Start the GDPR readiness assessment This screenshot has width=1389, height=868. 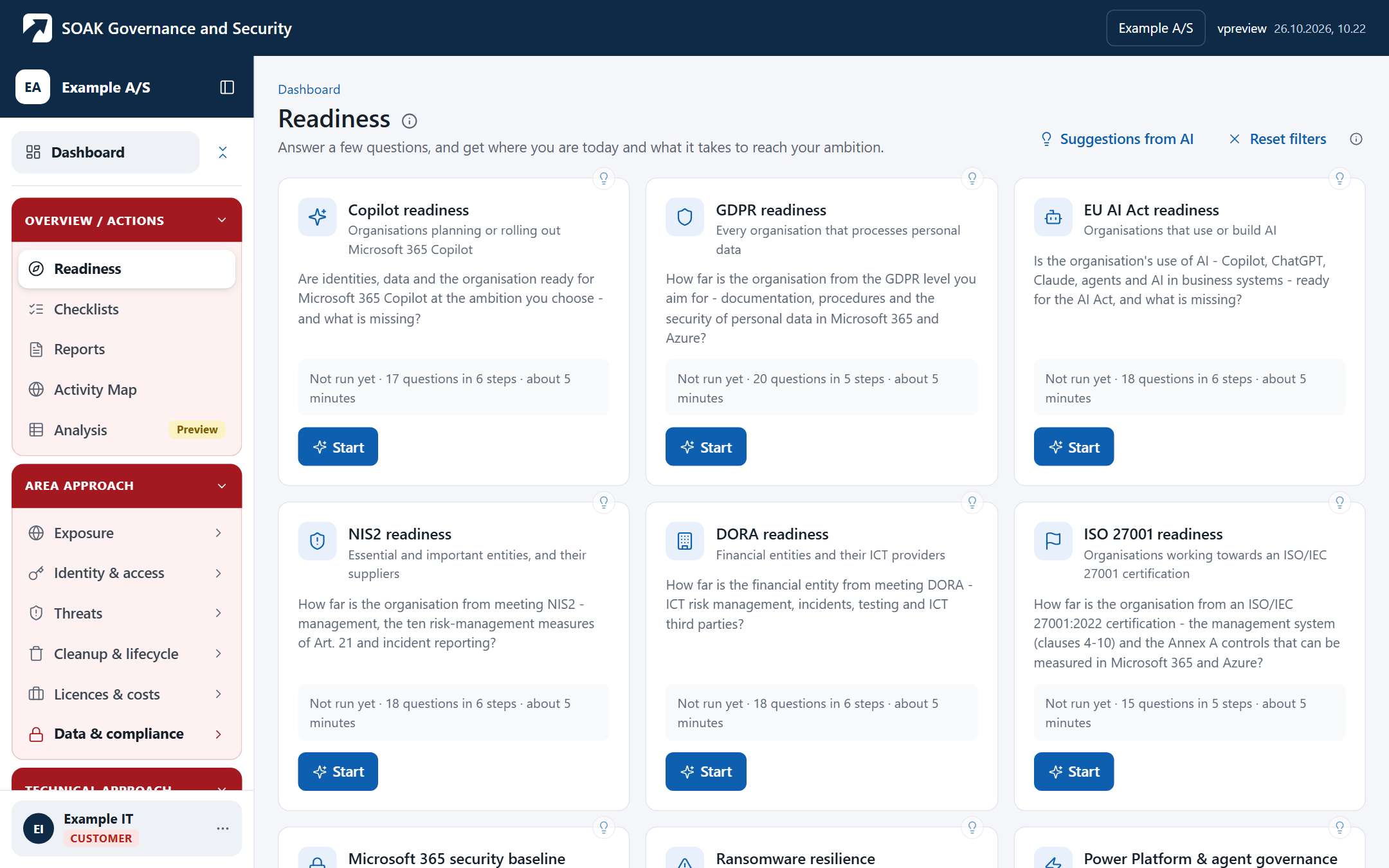point(705,447)
